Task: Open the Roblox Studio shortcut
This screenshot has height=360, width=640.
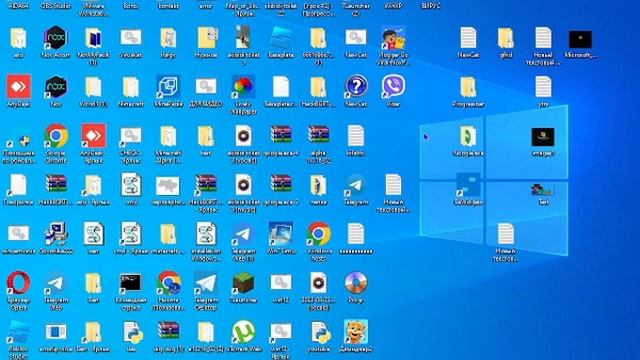Action: click(x=18, y=331)
